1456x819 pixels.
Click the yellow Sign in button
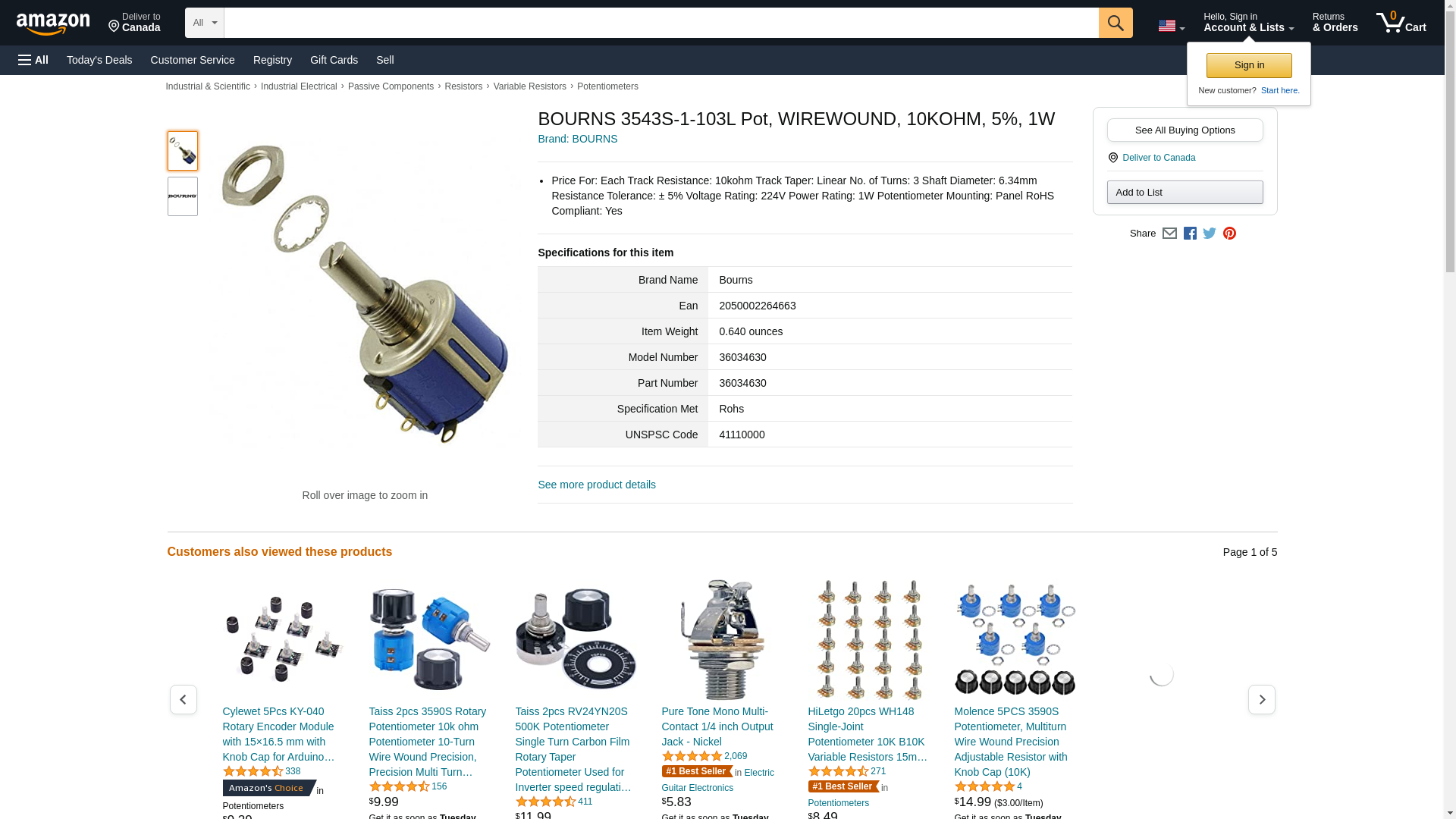pyautogui.click(x=1249, y=65)
